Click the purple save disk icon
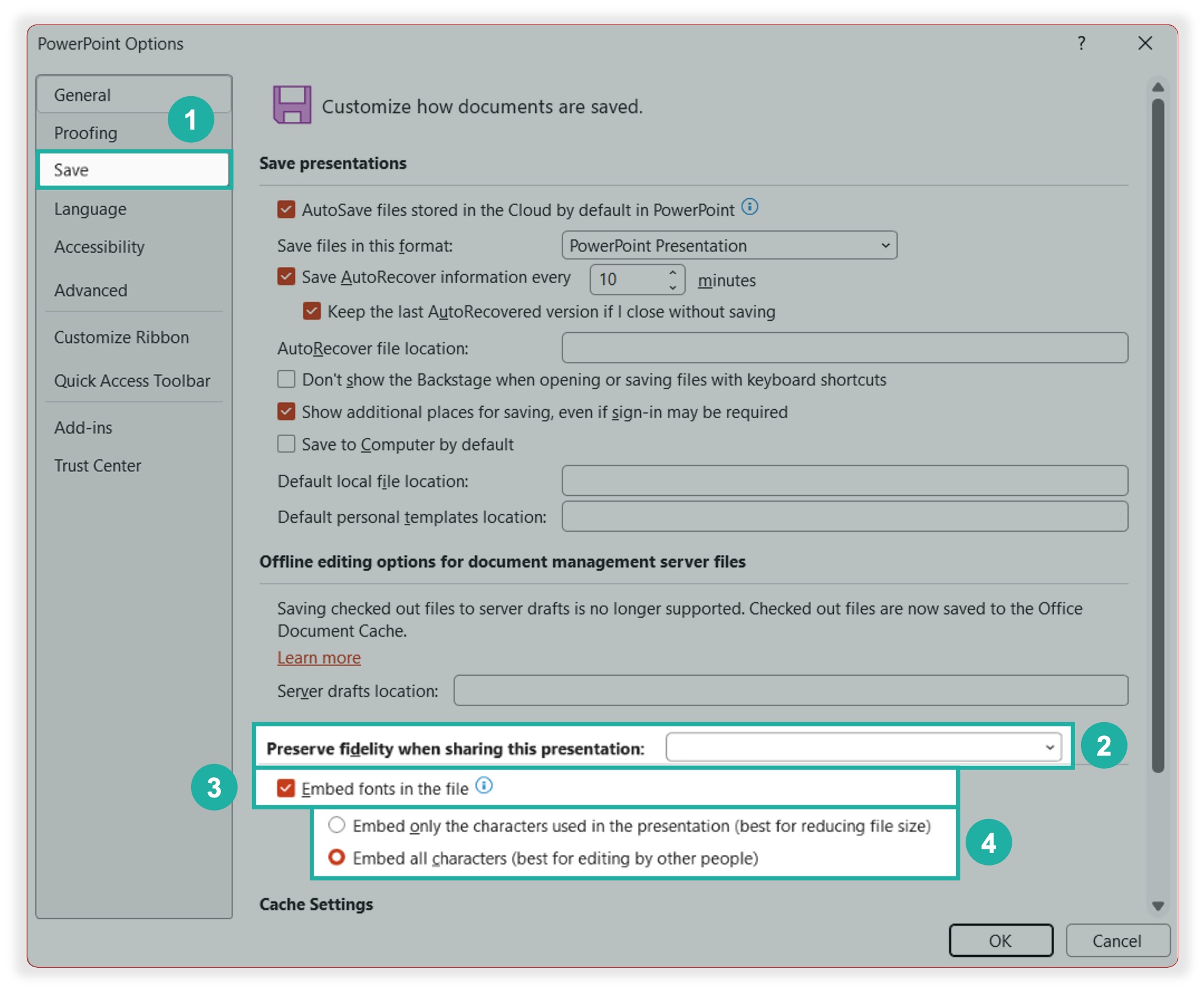The height and width of the screenshot is (991, 1204). pyautogui.click(x=291, y=105)
